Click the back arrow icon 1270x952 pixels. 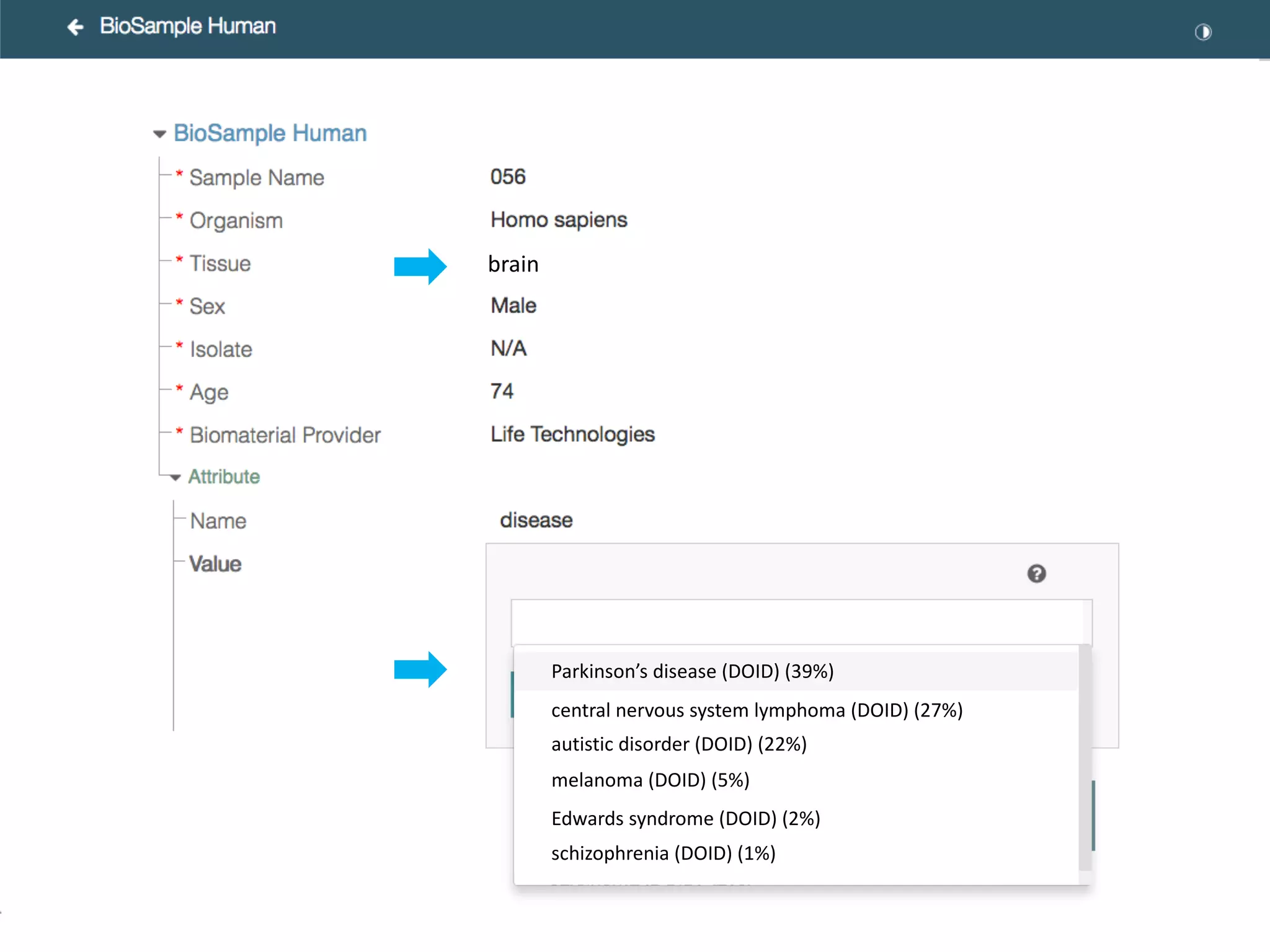[76, 27]
